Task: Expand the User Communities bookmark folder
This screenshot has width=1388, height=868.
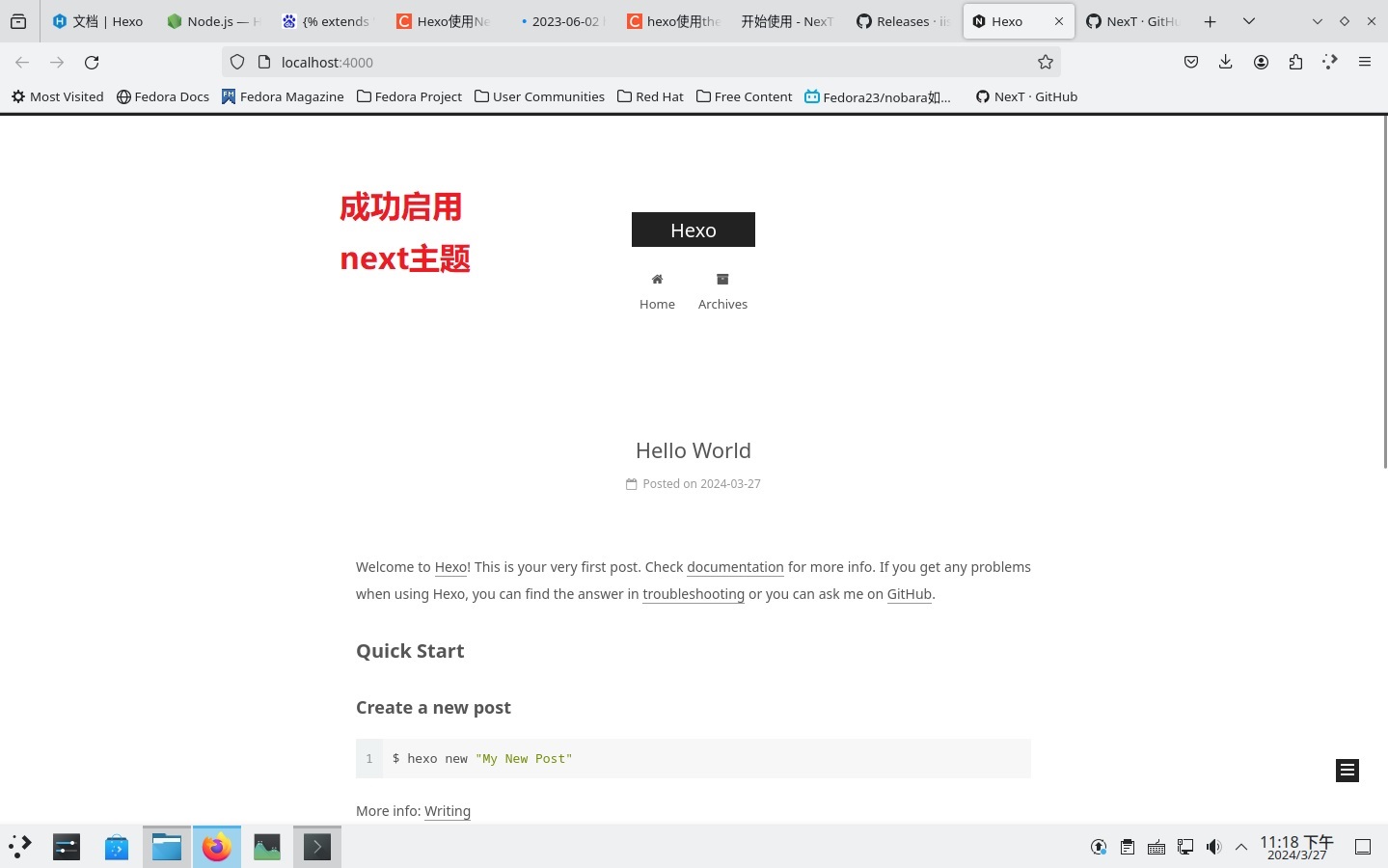Action: [539, 96]
